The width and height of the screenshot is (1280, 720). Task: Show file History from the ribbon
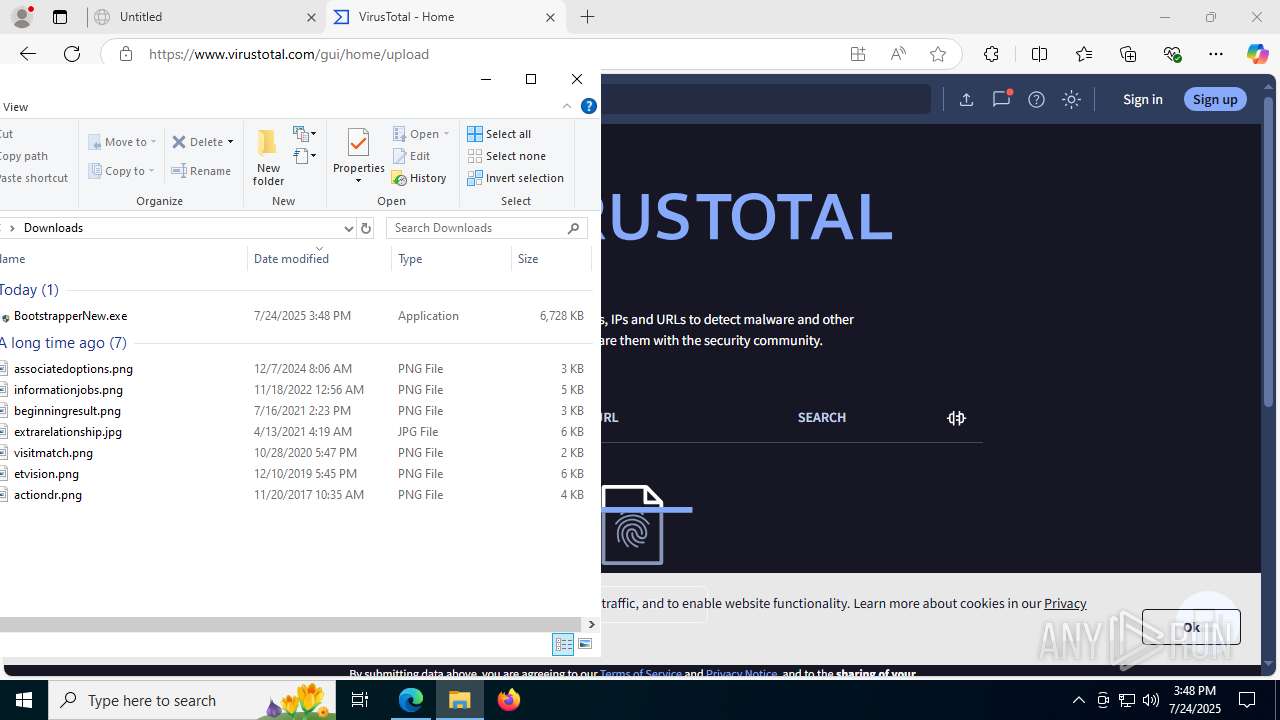tap(420, 178)
